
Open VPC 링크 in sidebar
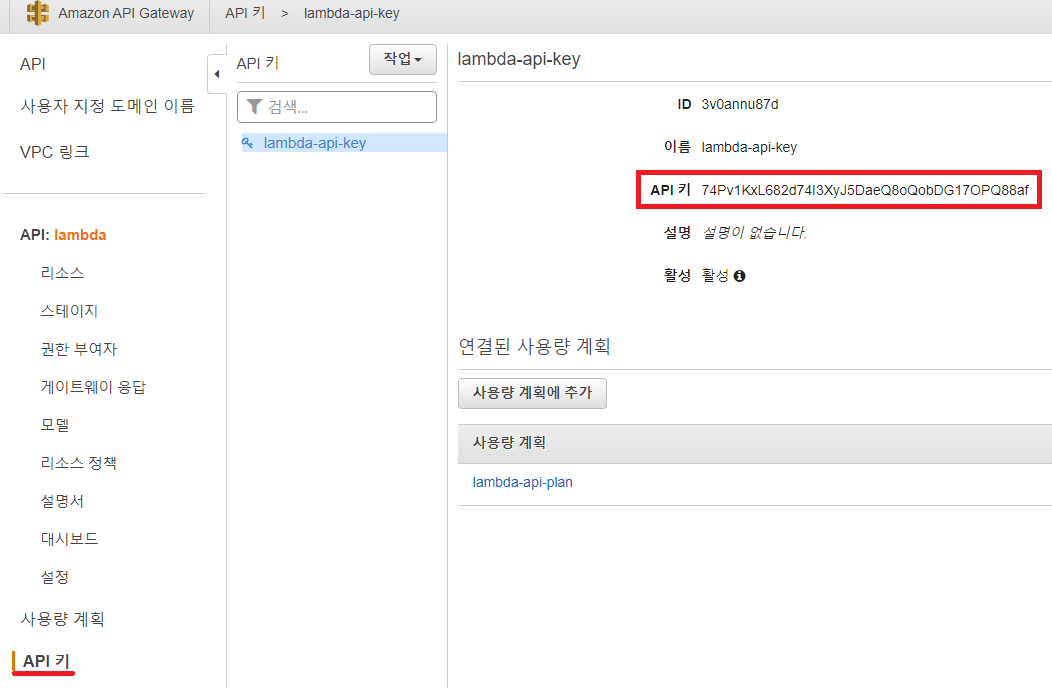coord(54,152)
